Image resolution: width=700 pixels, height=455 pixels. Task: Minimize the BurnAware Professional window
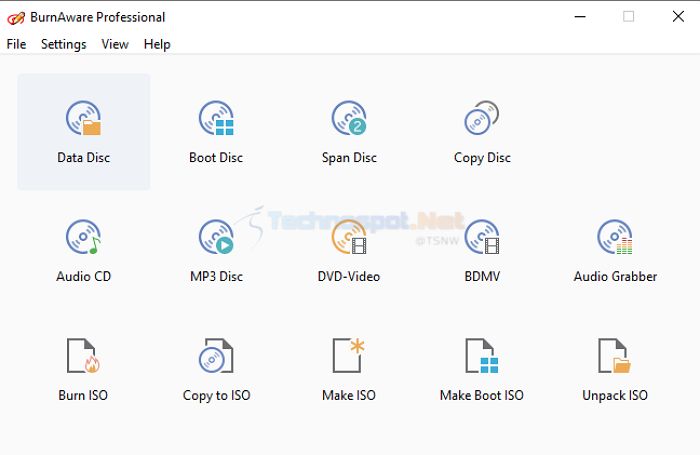pos(580,17)
